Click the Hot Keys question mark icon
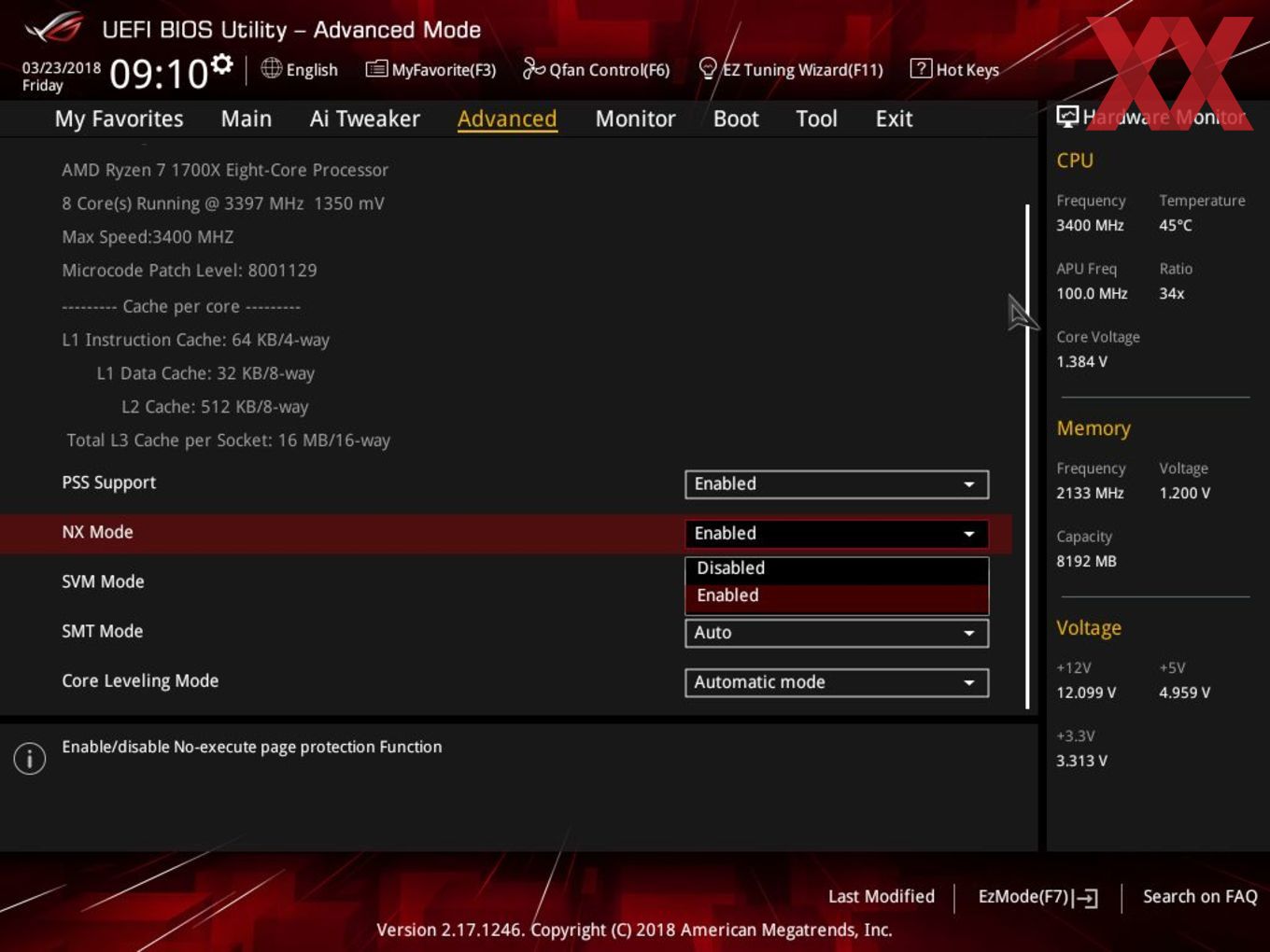The width and height of the screenshot is (1270, 952). coord(921,68)
